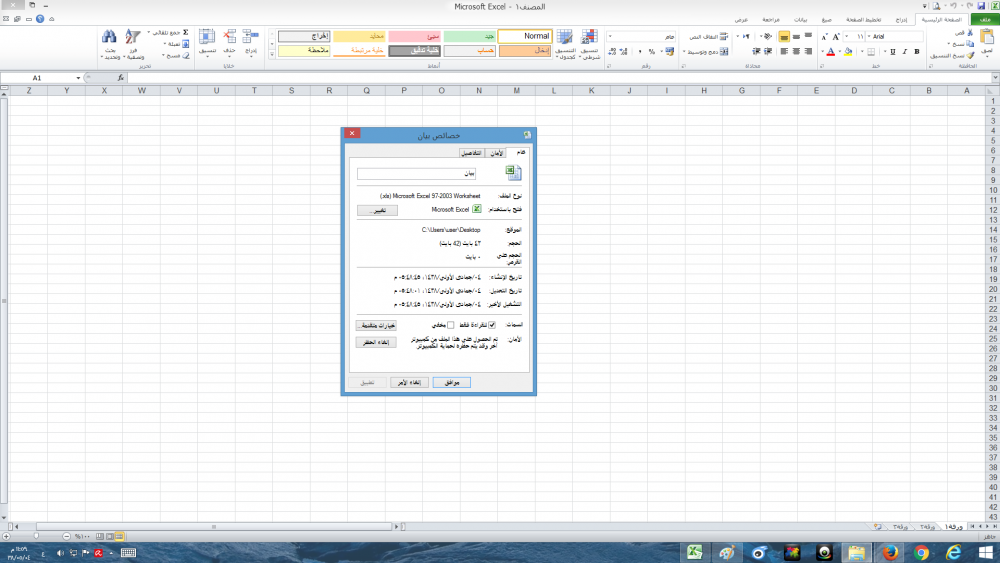Click the Format Painter brush icon

[970, 55]
